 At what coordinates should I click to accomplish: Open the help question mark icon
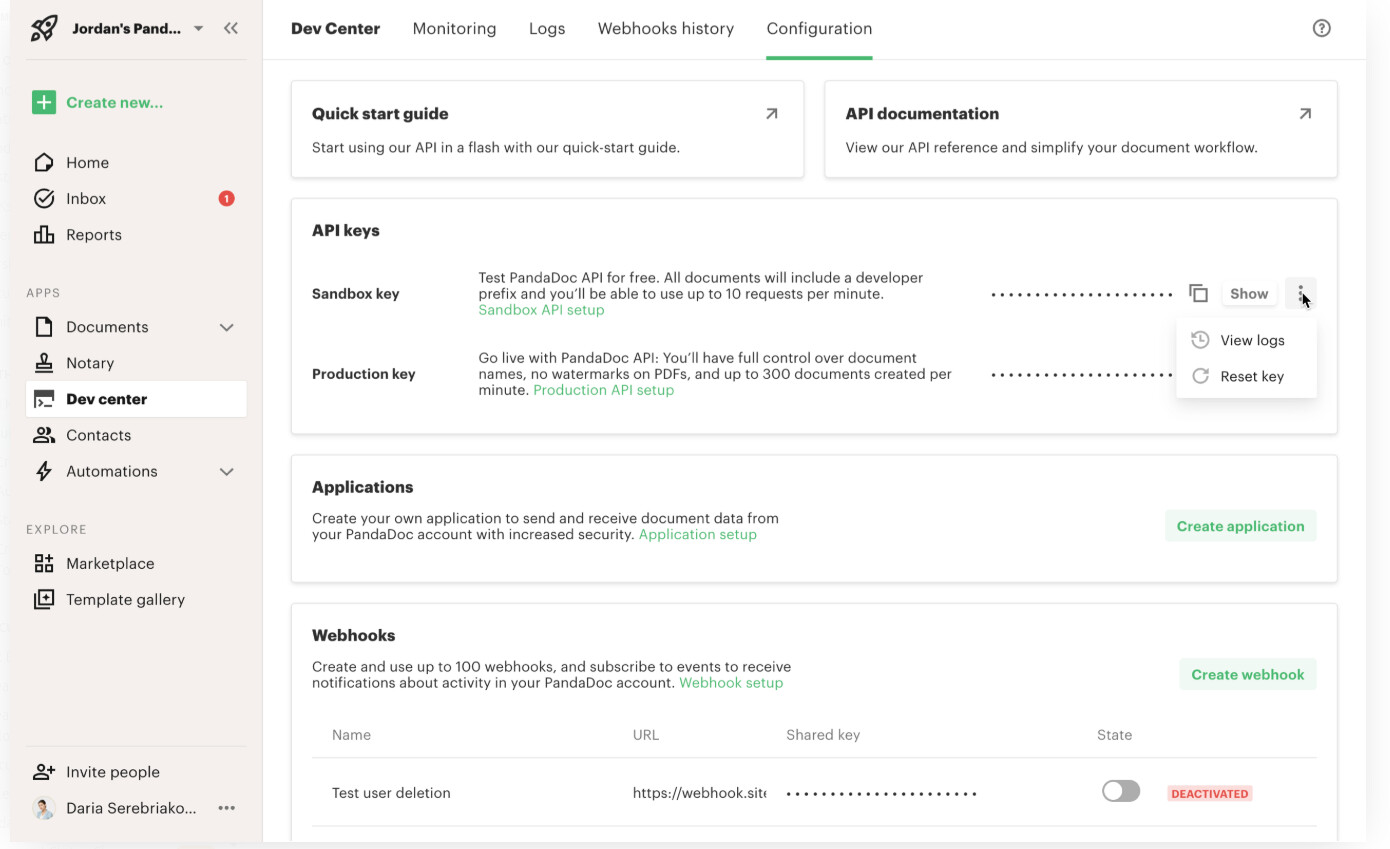click(1321, 28)
